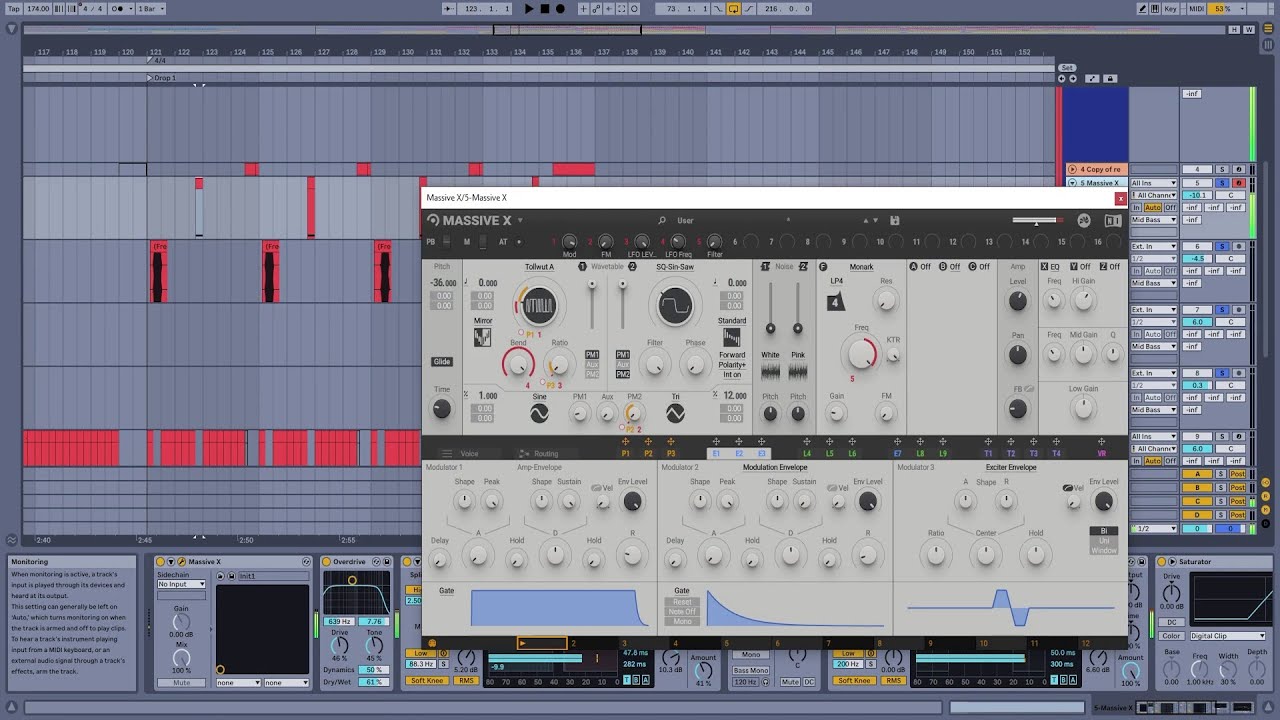The width and height of the screenshot is (1280, 720).
Task: Open the Massive X preset search magnifier
Action: click(x=662, y=220)
